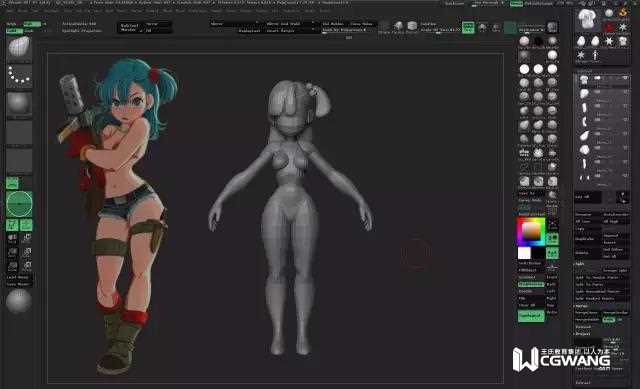Select the gold S SimpleBrush tool icon

(x=623, y=13)
